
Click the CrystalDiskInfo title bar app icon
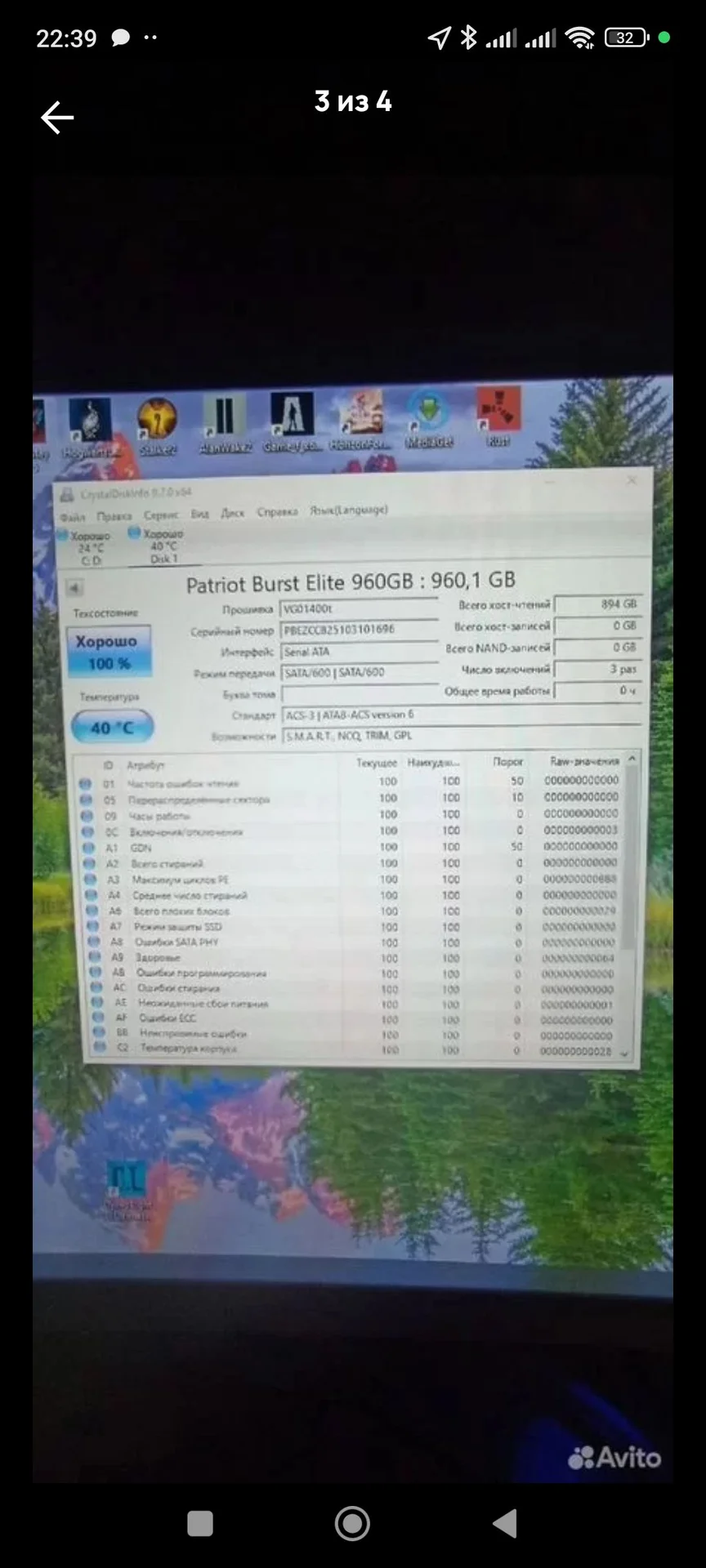tap(67, 495)
